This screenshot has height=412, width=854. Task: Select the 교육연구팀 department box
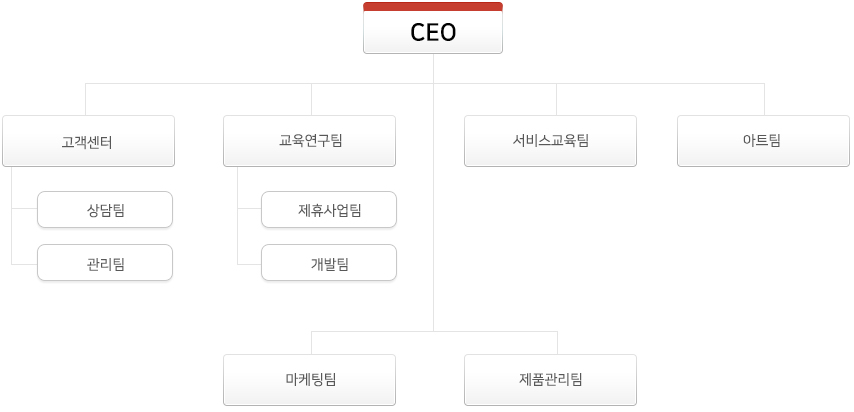[309, 141]
